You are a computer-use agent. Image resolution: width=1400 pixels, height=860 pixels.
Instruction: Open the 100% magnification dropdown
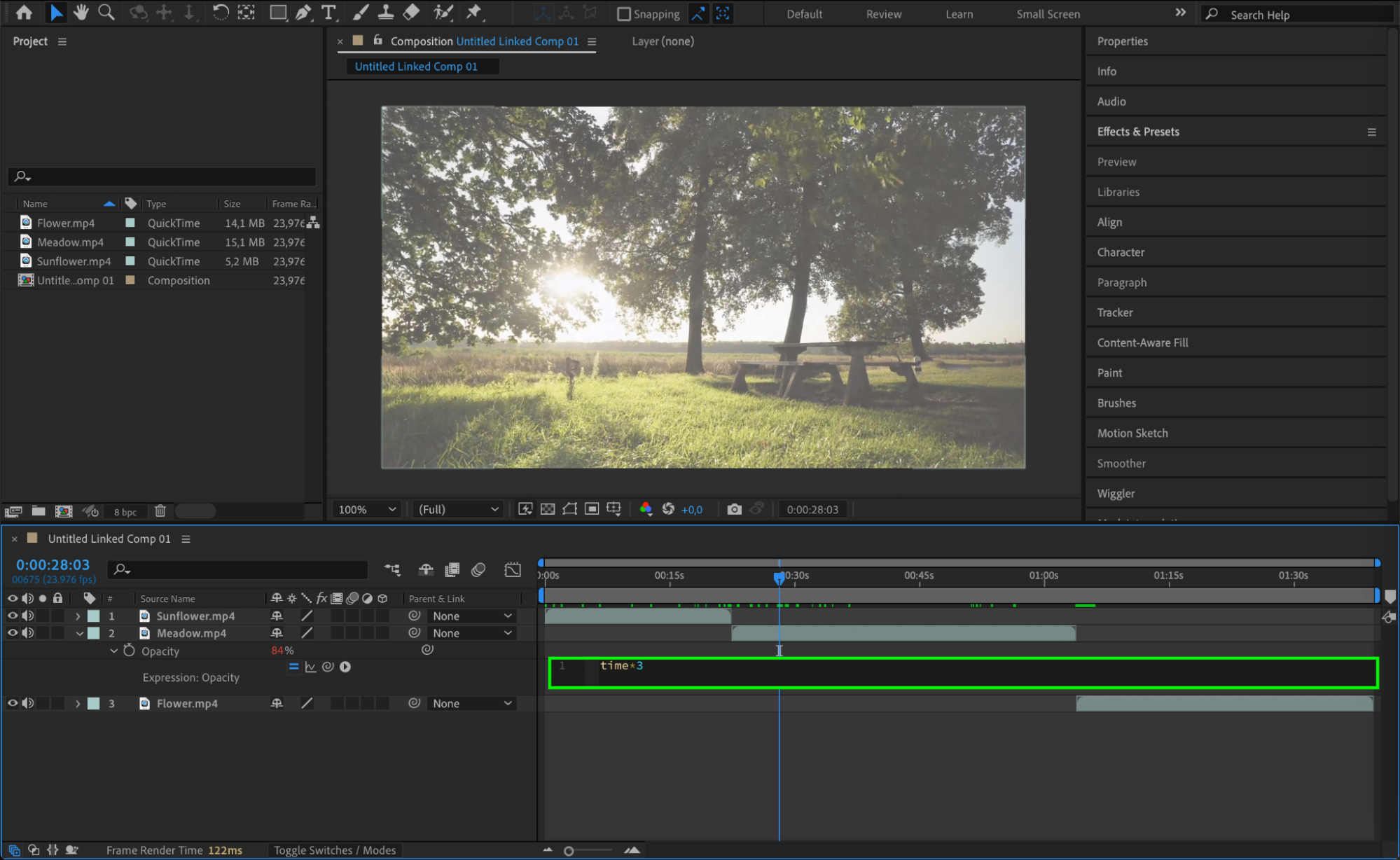[367, 509]
